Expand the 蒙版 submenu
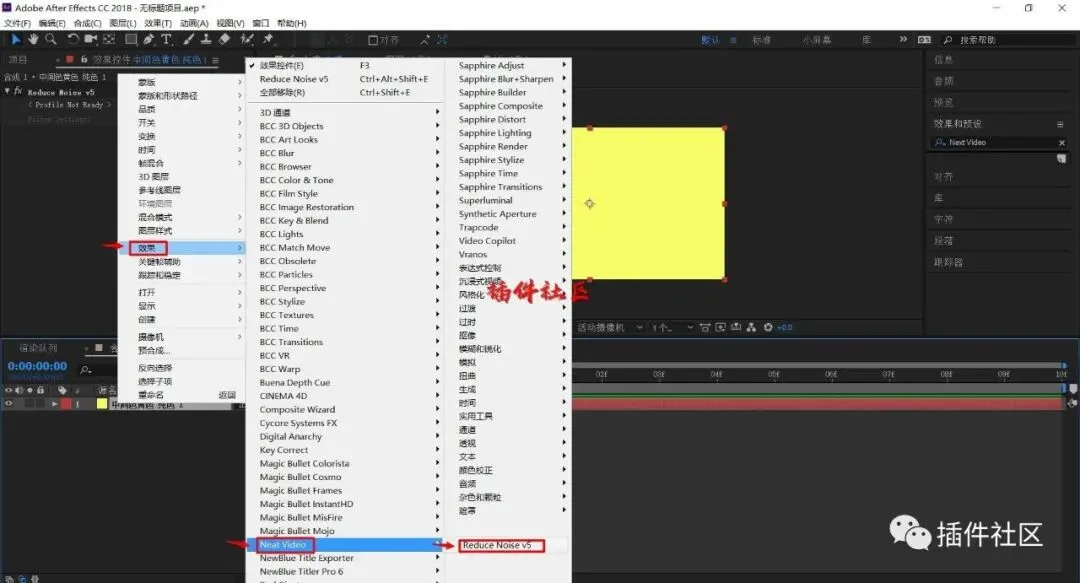 pyautogui.click(x=182, y=82)
